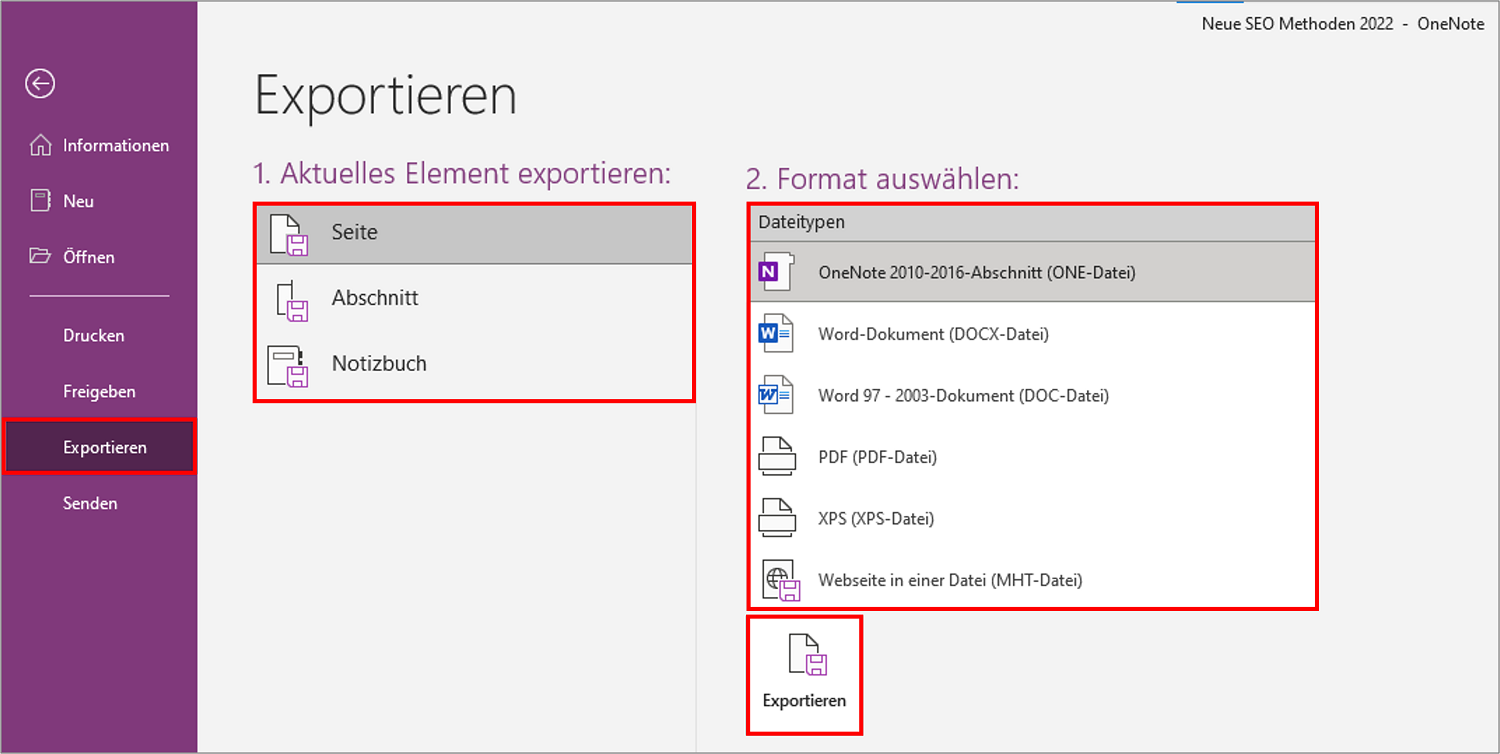Screen dimensions: 1500x754
Task: Choose XPS (XPS-Datei) format
Action: coord(1032,519)
